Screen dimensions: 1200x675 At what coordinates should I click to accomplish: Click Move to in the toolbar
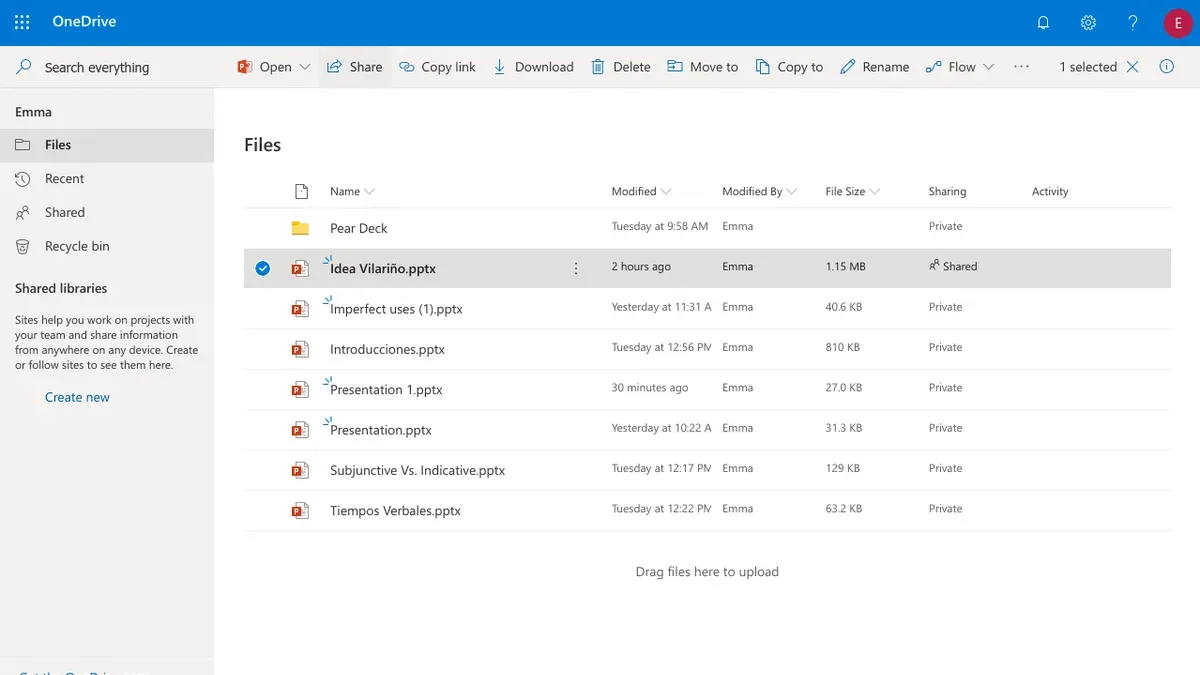(702, 67)
